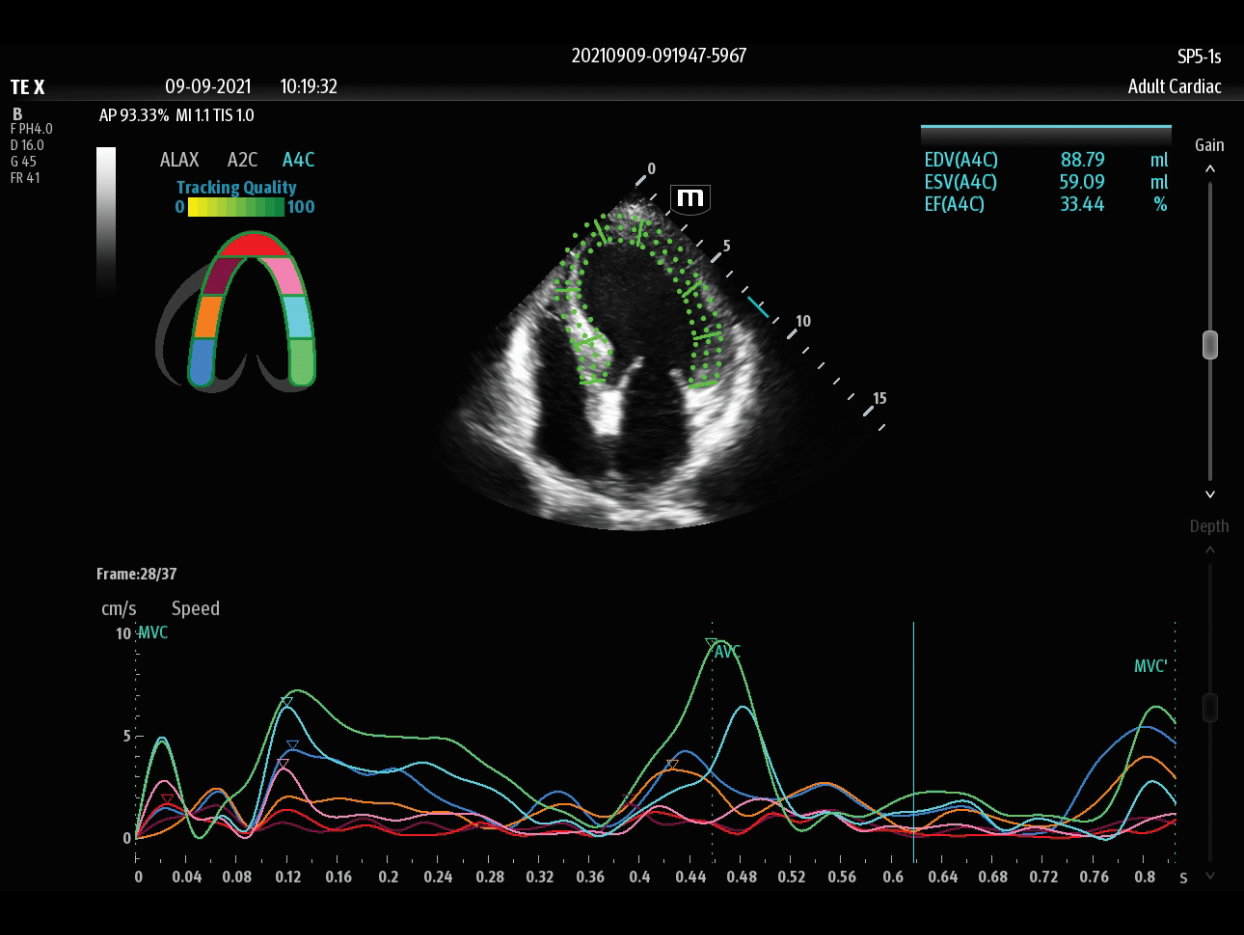The image size is (1244, 935).
Task: Select the green basal lateral segment
Action: click(x=302, y=362)
